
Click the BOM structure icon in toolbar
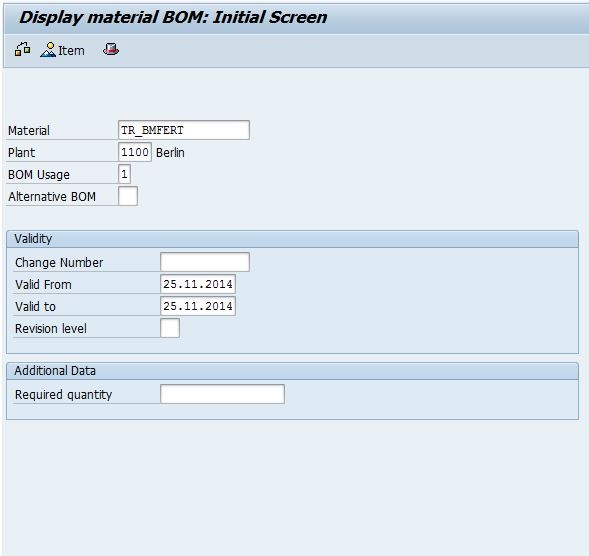23,50
